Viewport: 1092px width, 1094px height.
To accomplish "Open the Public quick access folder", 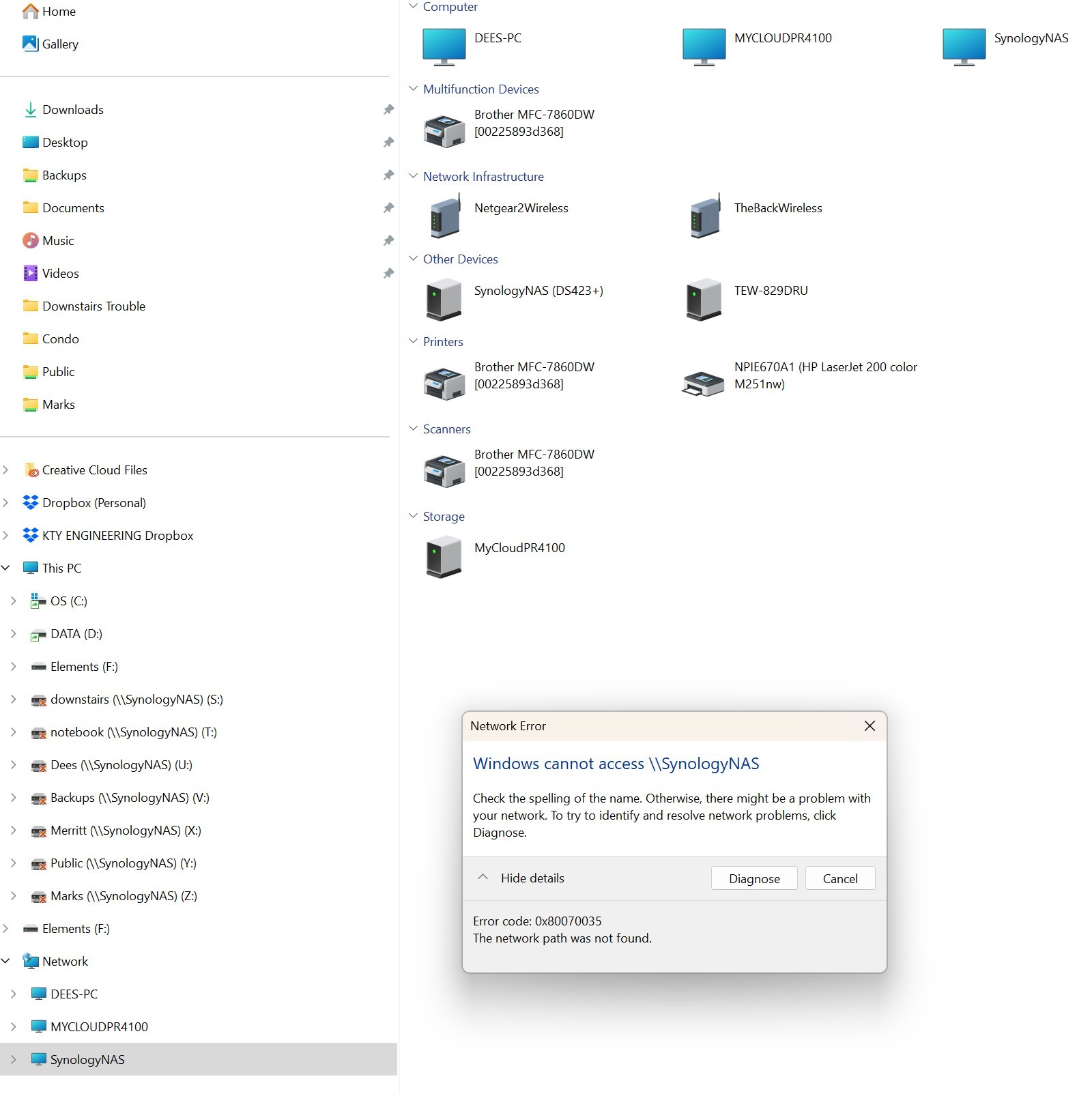I will (49, 371).
